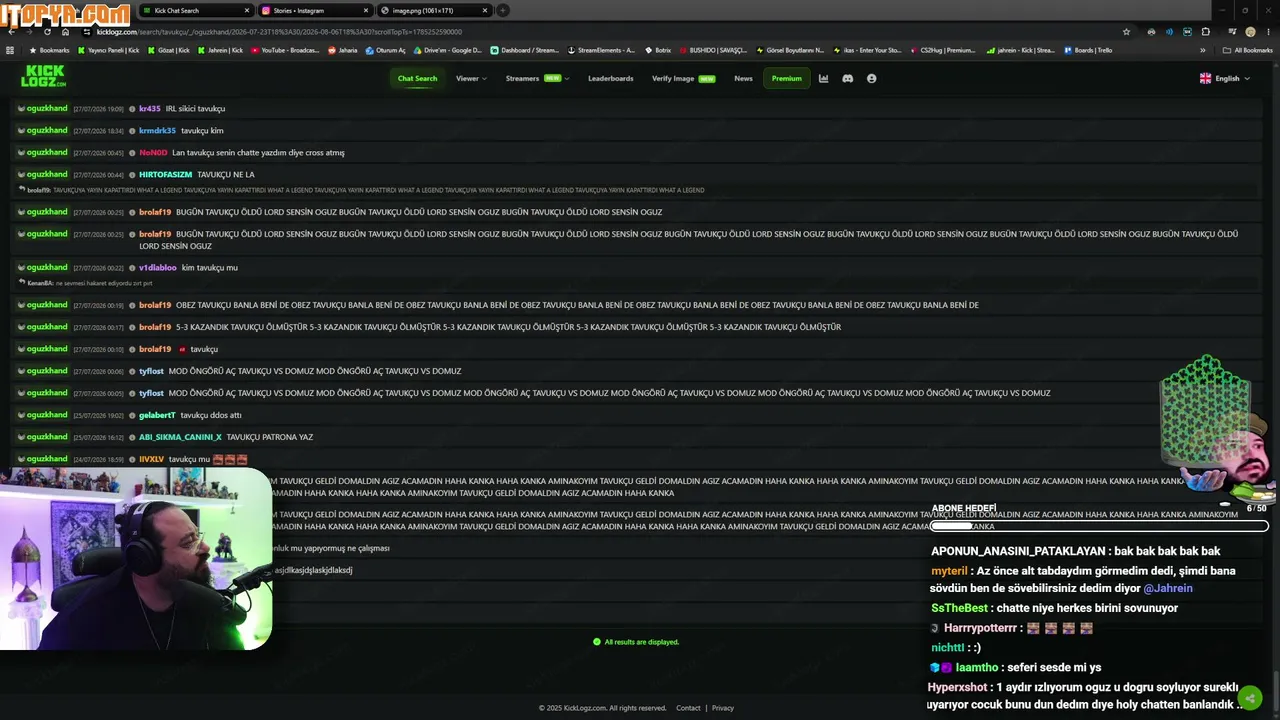Reload the page in the browser
Image resolution: width=1280 pixels, height=720 pixels.
(x=48, y=32)
